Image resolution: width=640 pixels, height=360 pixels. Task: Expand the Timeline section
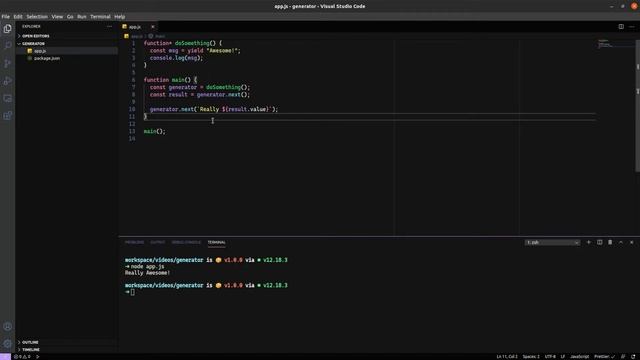[67, 349]
